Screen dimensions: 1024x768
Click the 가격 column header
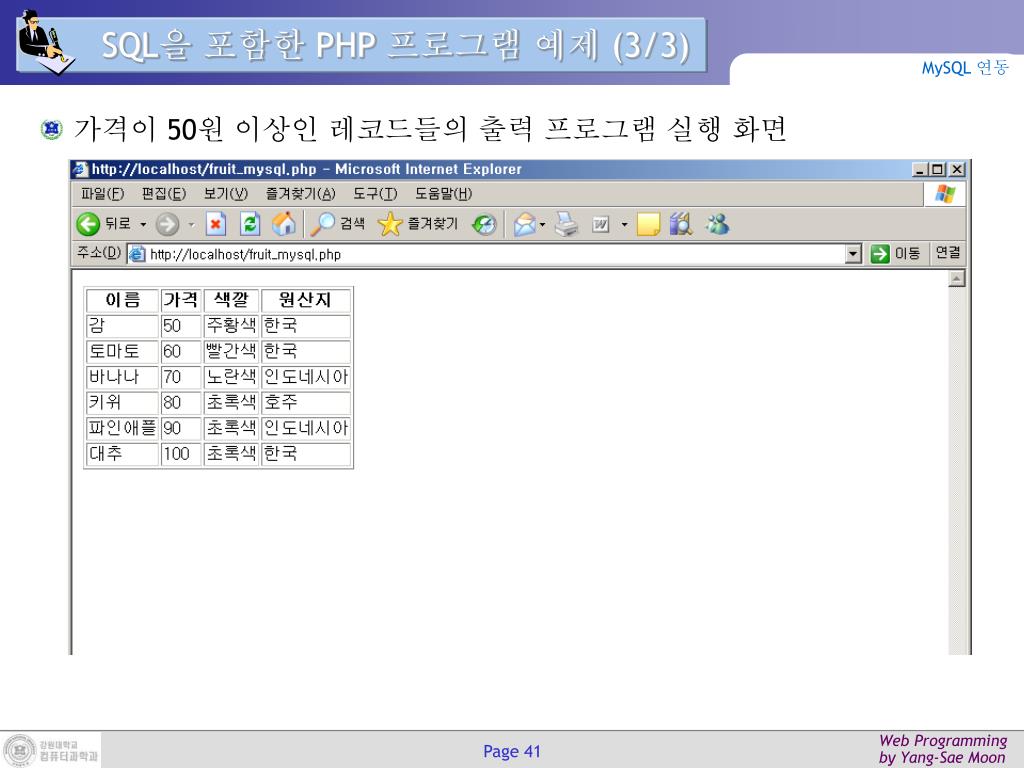pos(181,300)
